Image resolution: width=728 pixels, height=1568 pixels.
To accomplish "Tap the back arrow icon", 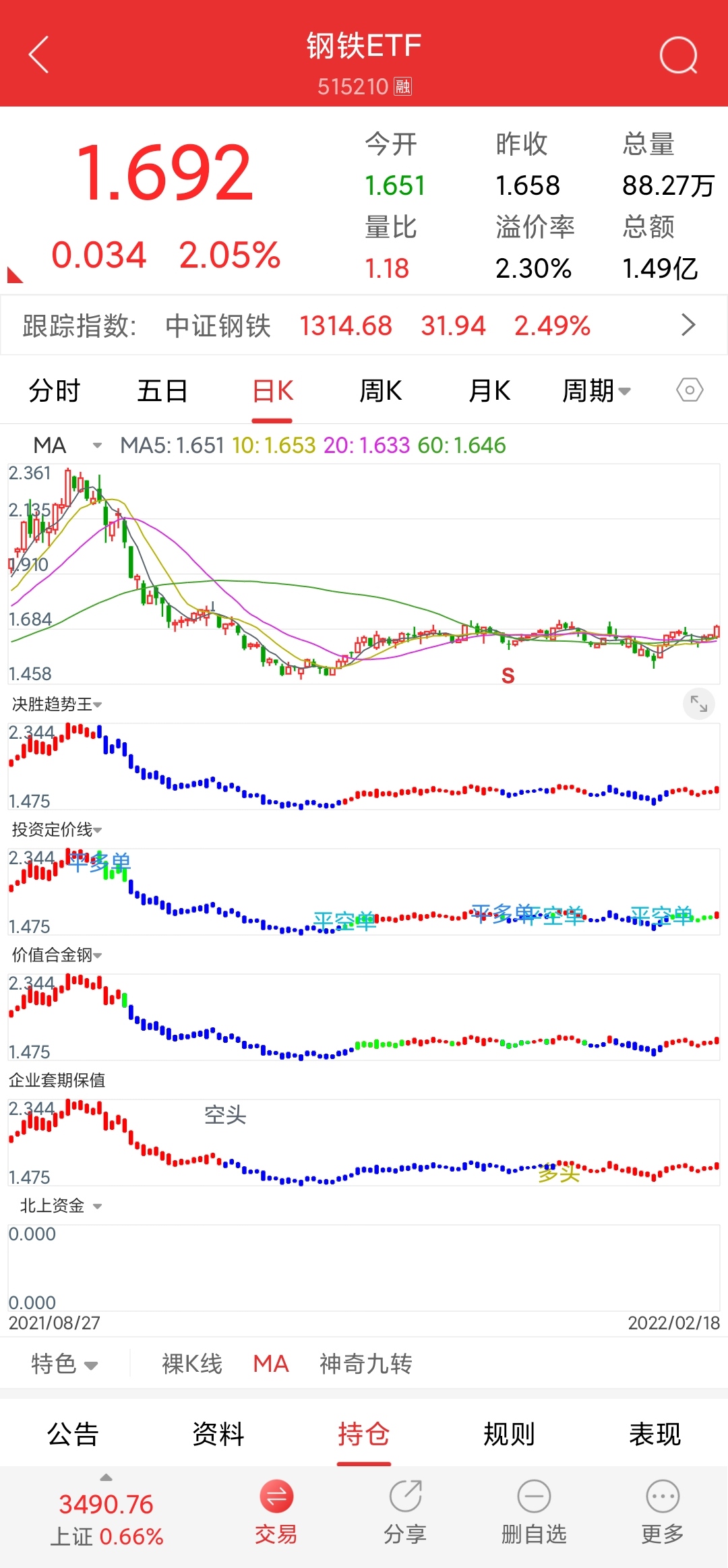I will point(39,55).
